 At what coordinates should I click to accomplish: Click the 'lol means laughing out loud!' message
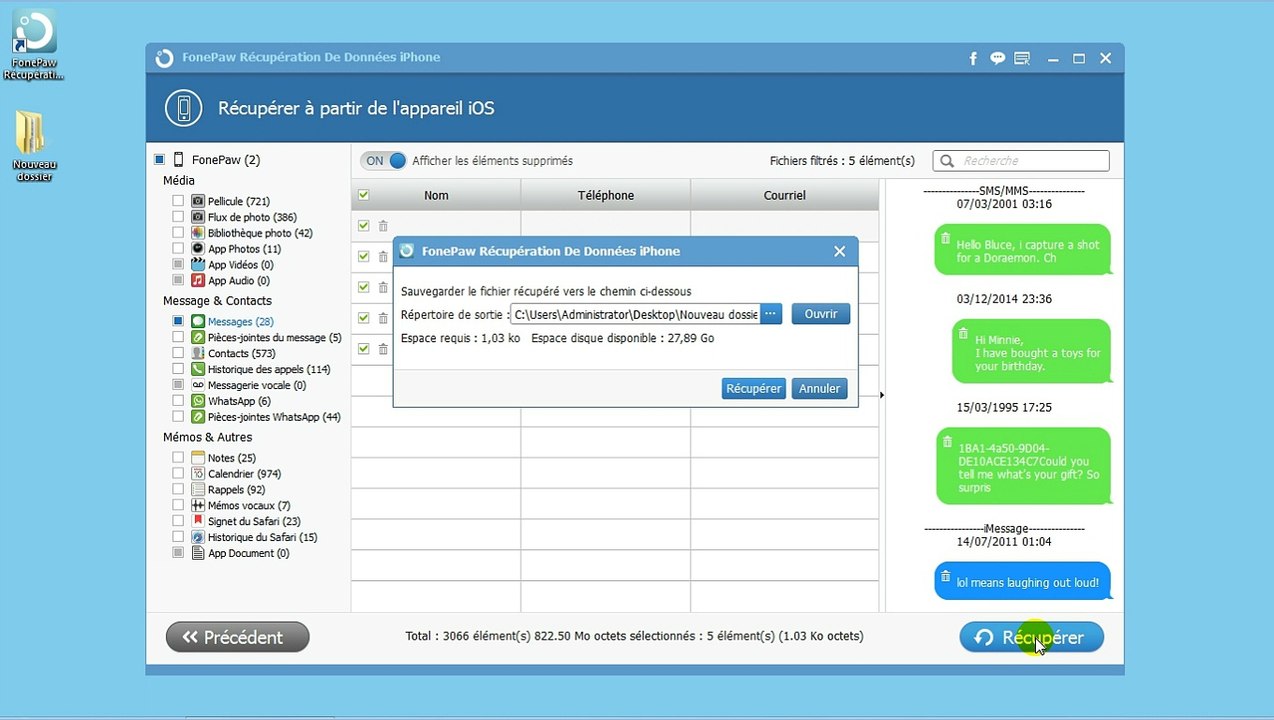1023,581
